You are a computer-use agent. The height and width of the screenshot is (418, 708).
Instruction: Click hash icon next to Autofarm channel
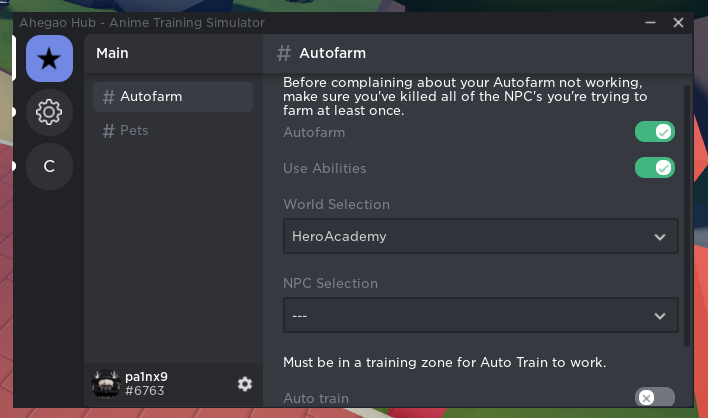pyautogui.click(x=108, y=97)
